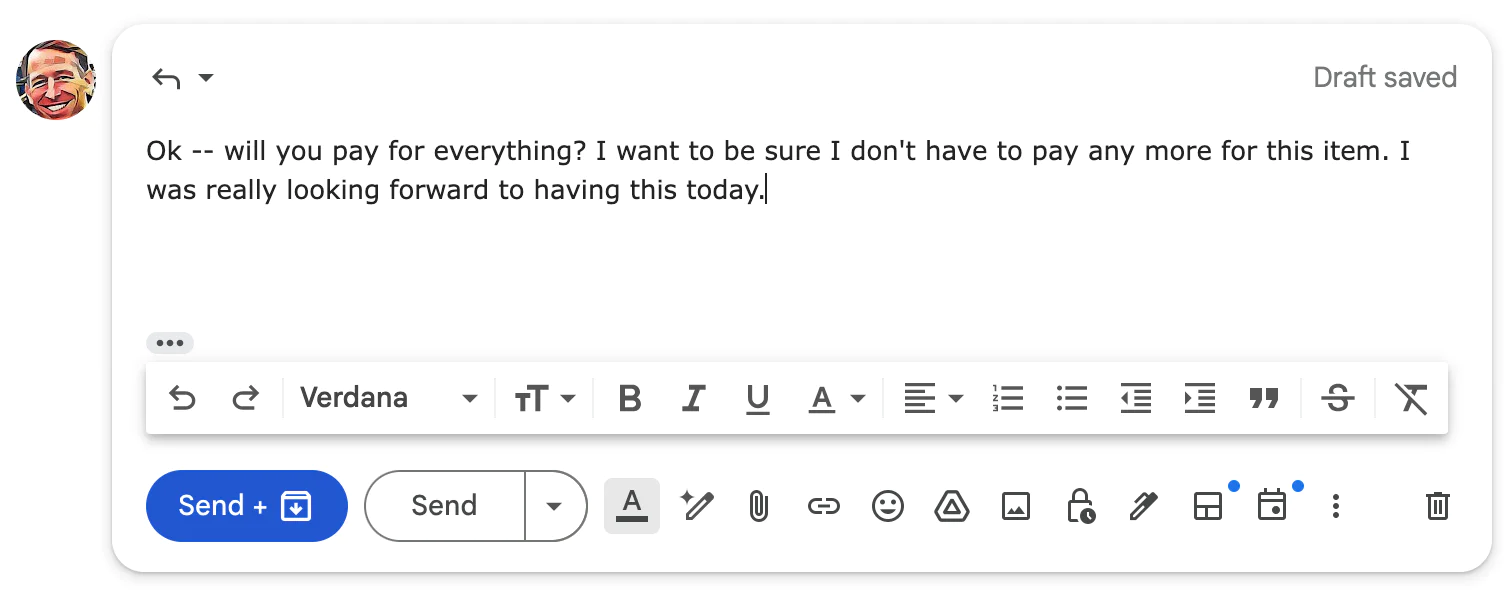Open the text size dropdown
Viewport: 1508px width, 602px height.
[545, 398]
